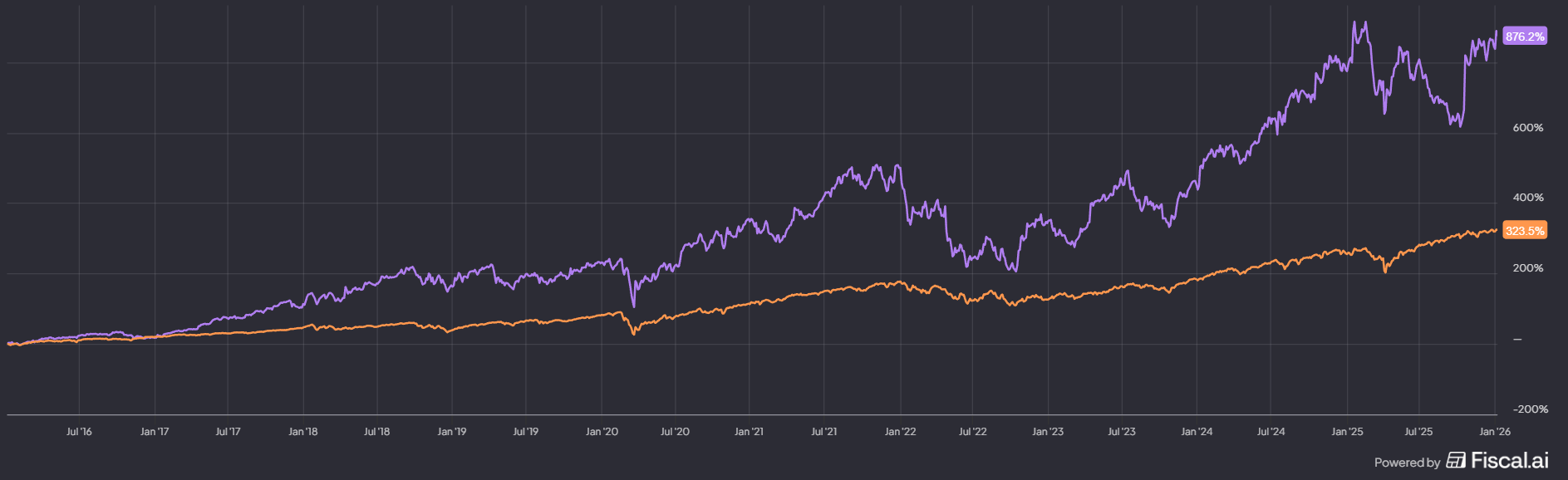Click the orange line's March 2020 dip
The image size is (1568, 480).
click(634, 333)
